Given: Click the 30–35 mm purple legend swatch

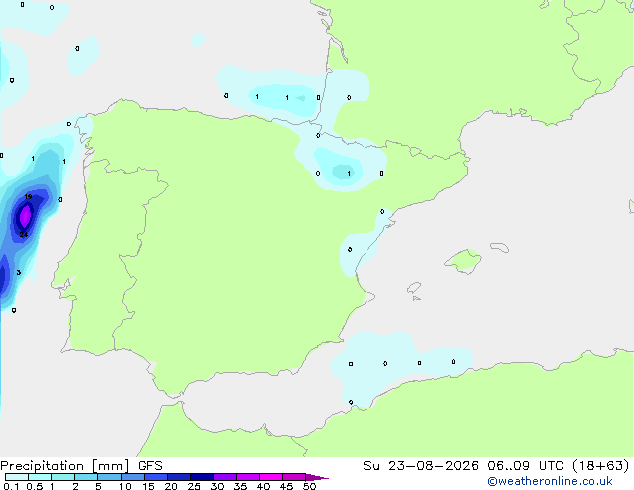Looking at the screenshot, I should (225, 477).
